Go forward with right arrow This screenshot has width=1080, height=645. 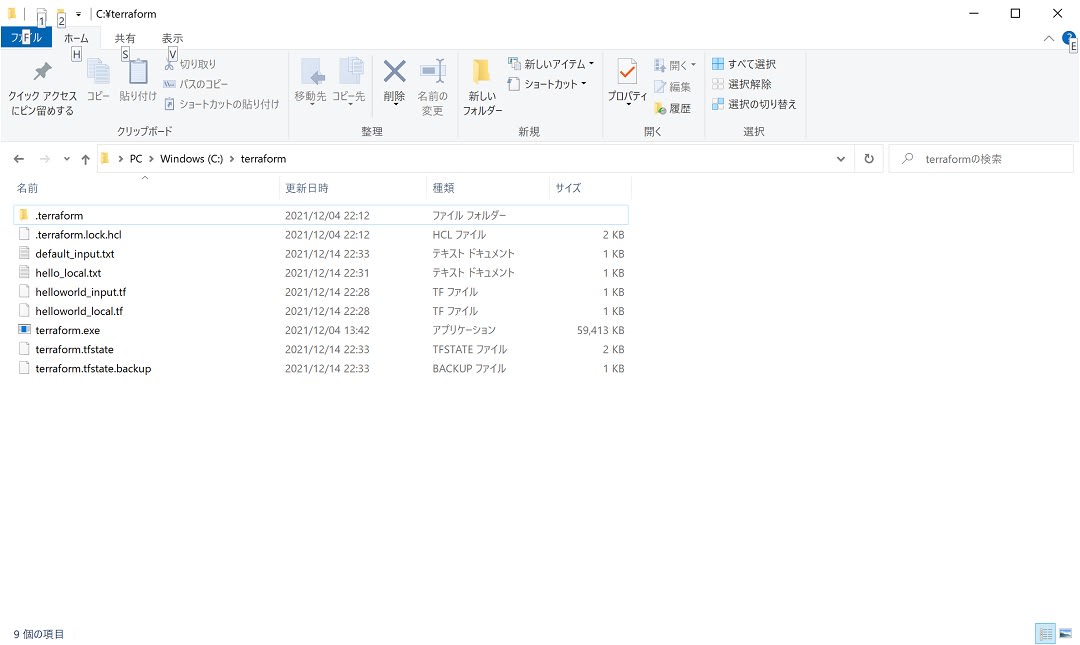(x=44, y=159)
